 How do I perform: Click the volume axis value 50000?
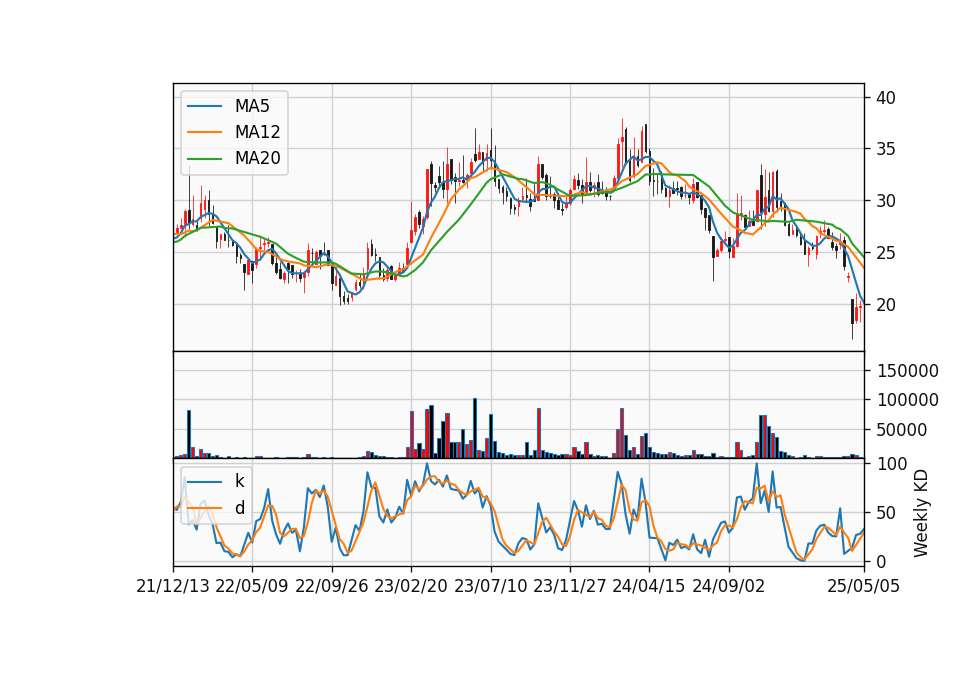[x=902, y=430]
